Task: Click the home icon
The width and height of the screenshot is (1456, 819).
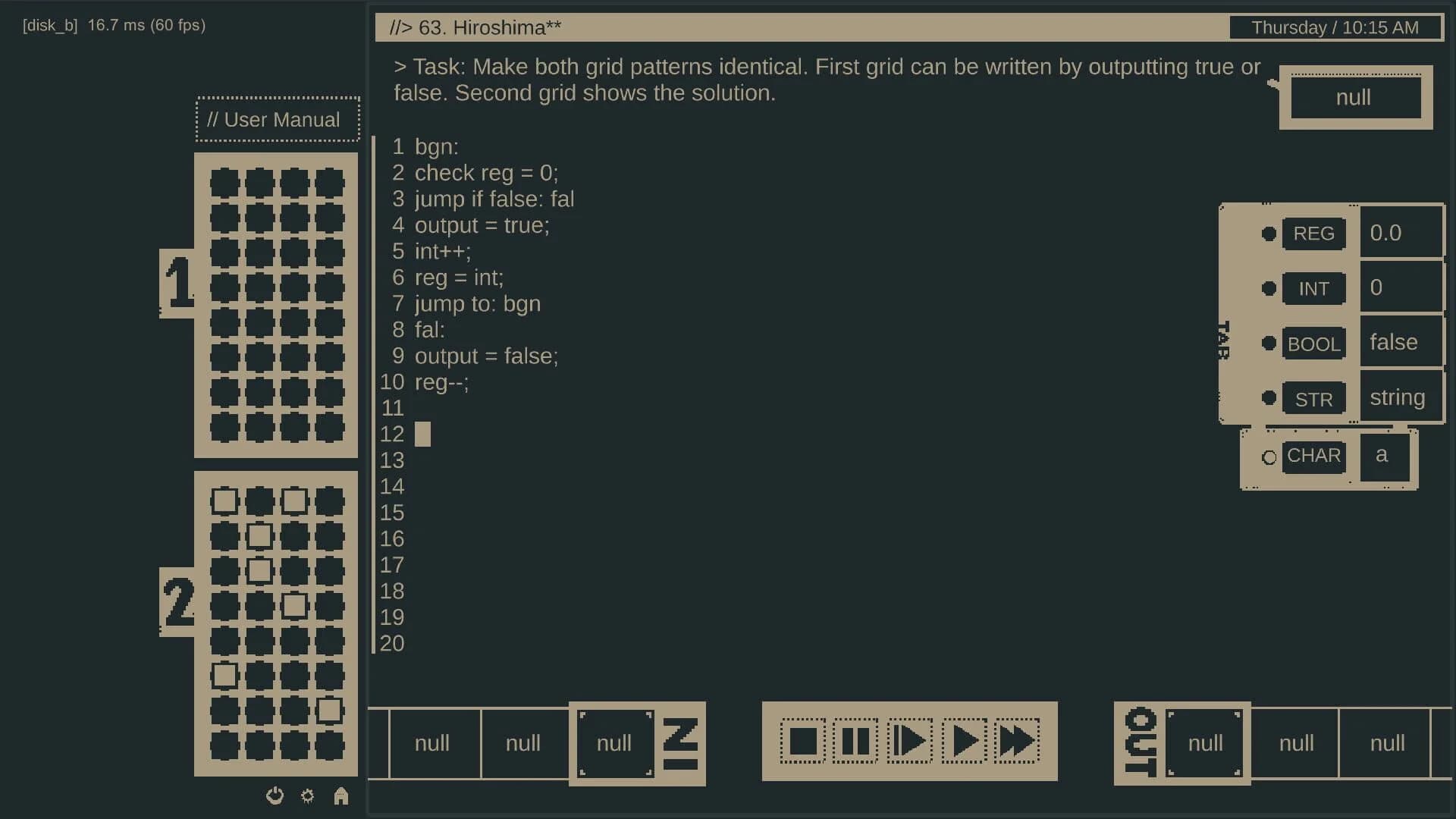Action: pos(340,796)
